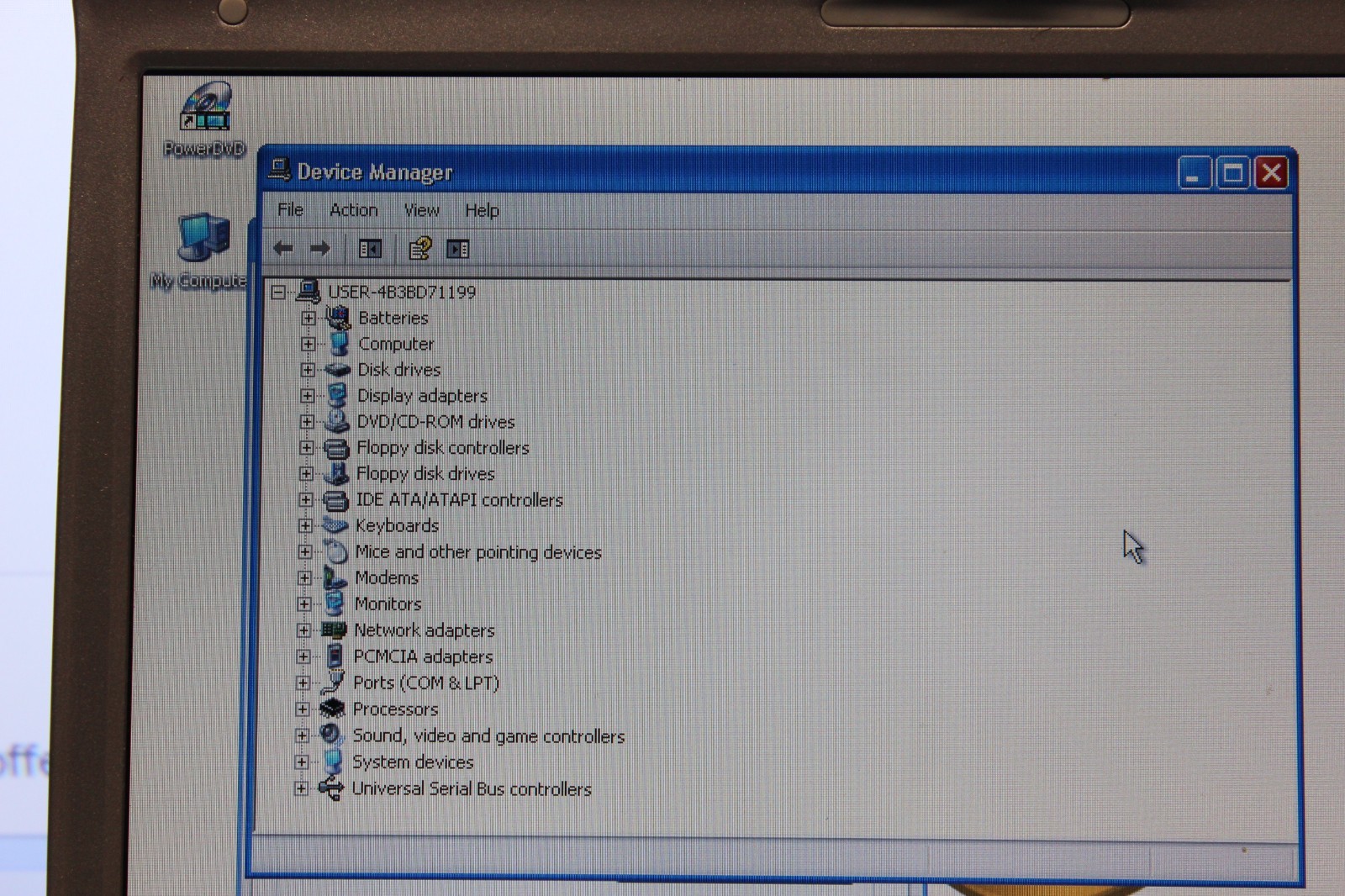Screen dimensions: 1345x896
Task: Select the "Display adapters" label
Action: (422, 396)
